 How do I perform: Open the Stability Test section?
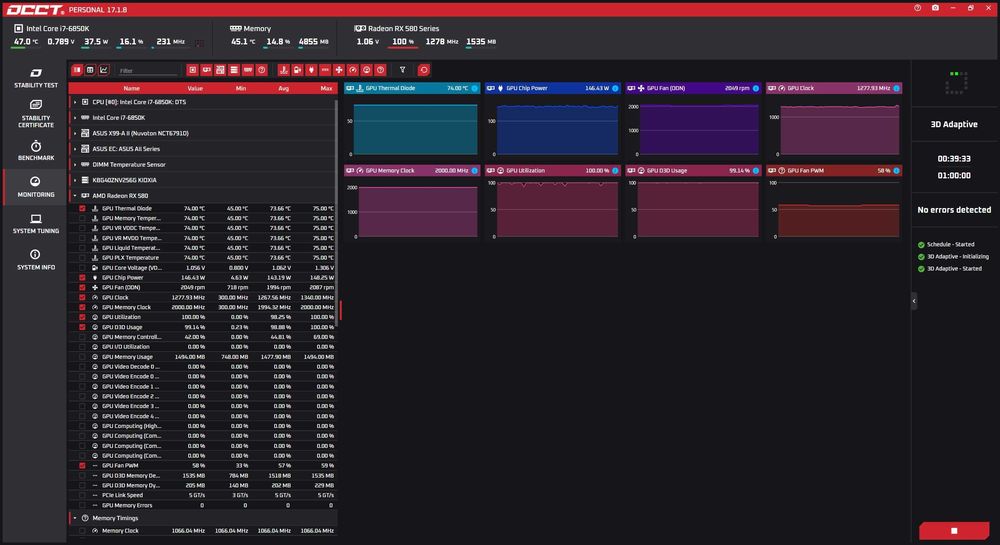[x=36, y=78]
